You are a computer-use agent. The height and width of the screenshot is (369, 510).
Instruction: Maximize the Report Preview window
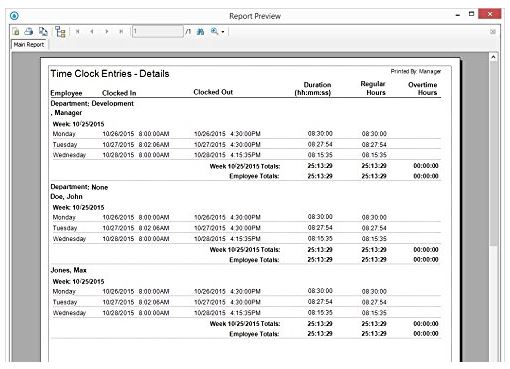pyautogui.click(x=471, y=14)
